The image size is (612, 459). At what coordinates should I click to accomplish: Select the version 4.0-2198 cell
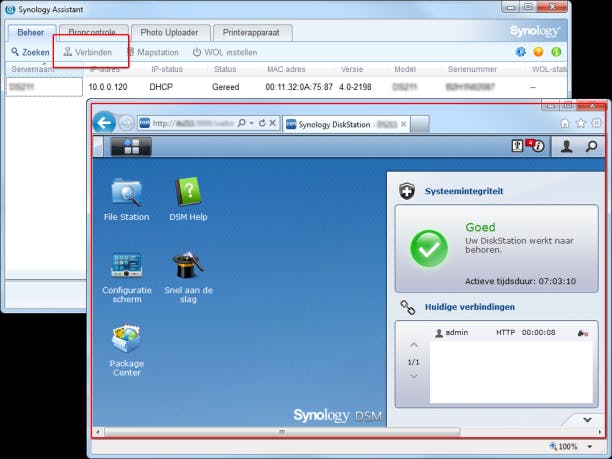point(355,87)
